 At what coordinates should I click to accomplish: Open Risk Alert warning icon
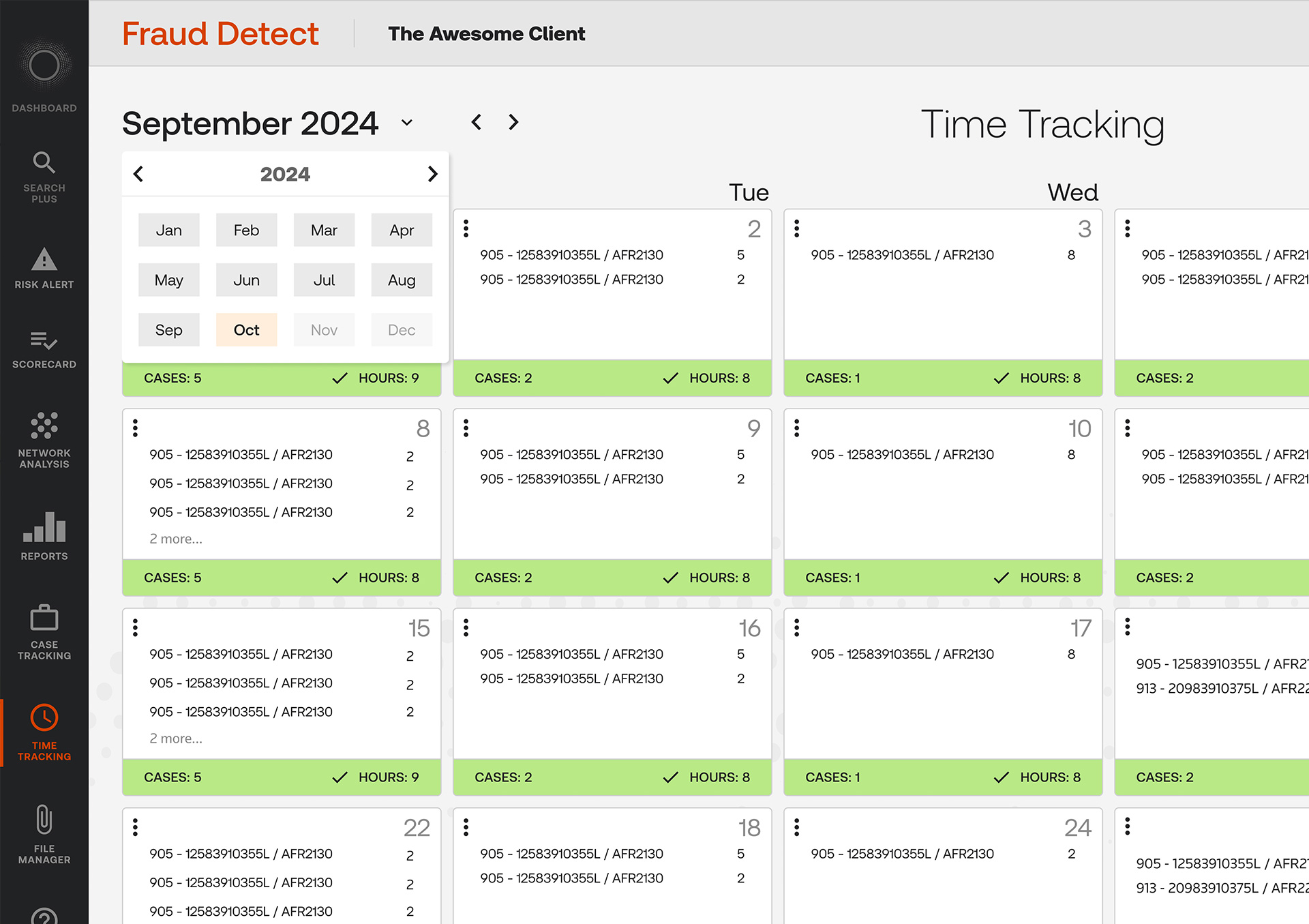point(44,259)
